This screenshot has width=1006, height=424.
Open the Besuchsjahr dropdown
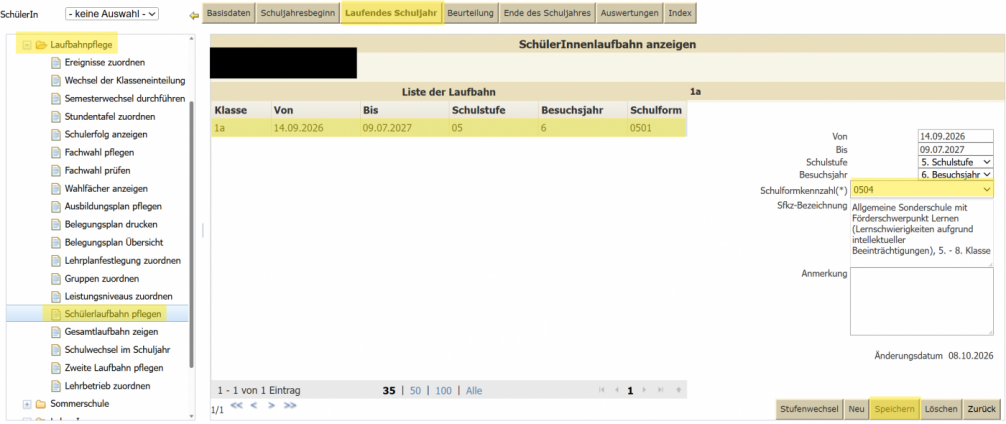click(955, 174)
